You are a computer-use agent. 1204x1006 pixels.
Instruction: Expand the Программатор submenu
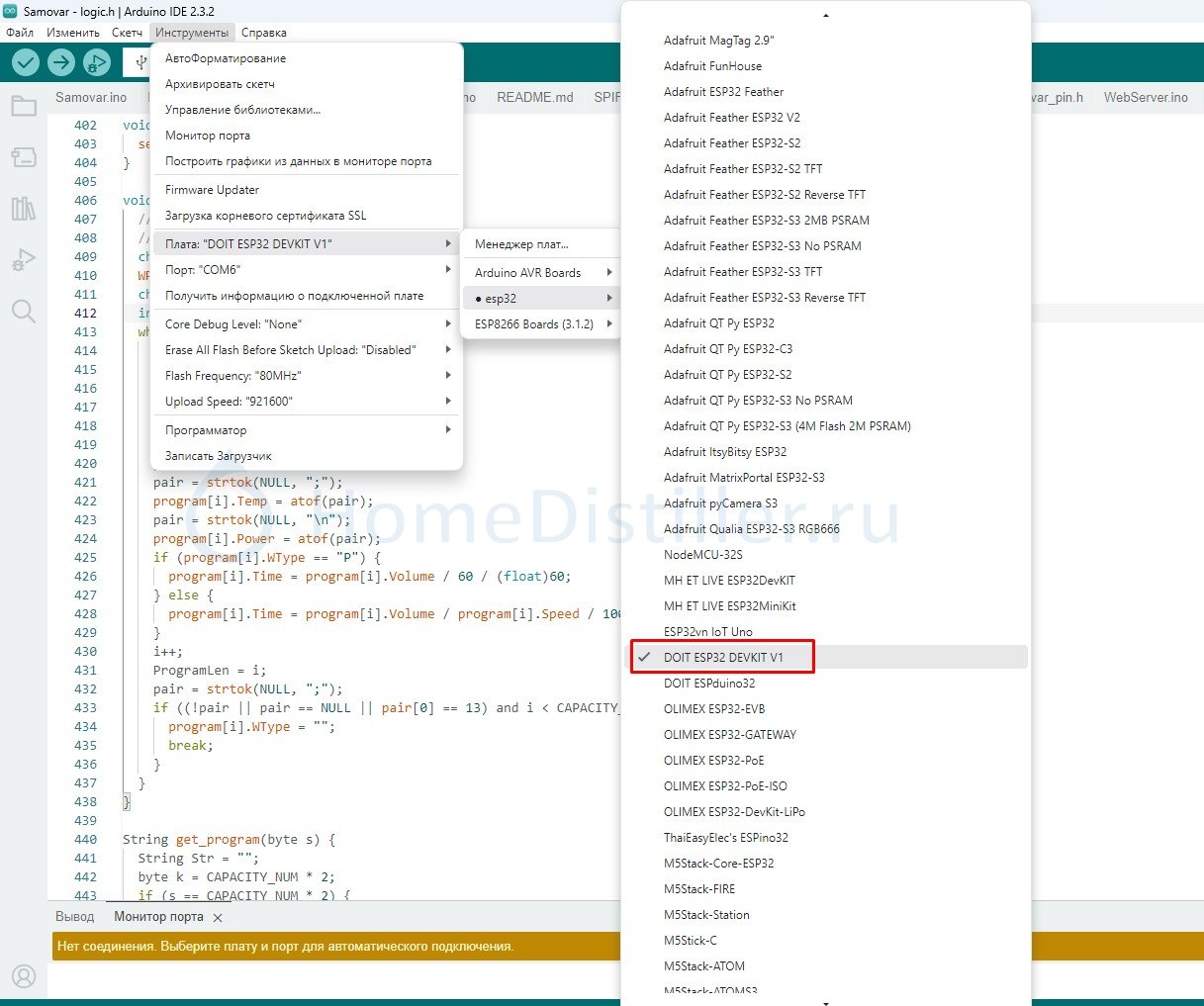point(307,430)
